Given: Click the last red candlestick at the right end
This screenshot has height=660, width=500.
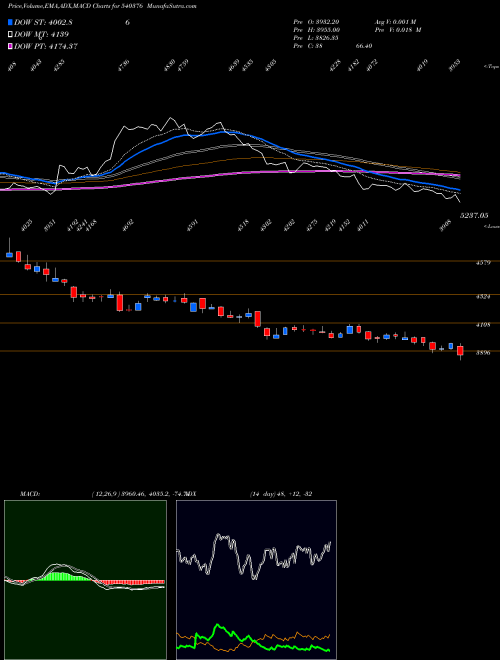Looking at the screenshot, I should click(x=460, y=351).
